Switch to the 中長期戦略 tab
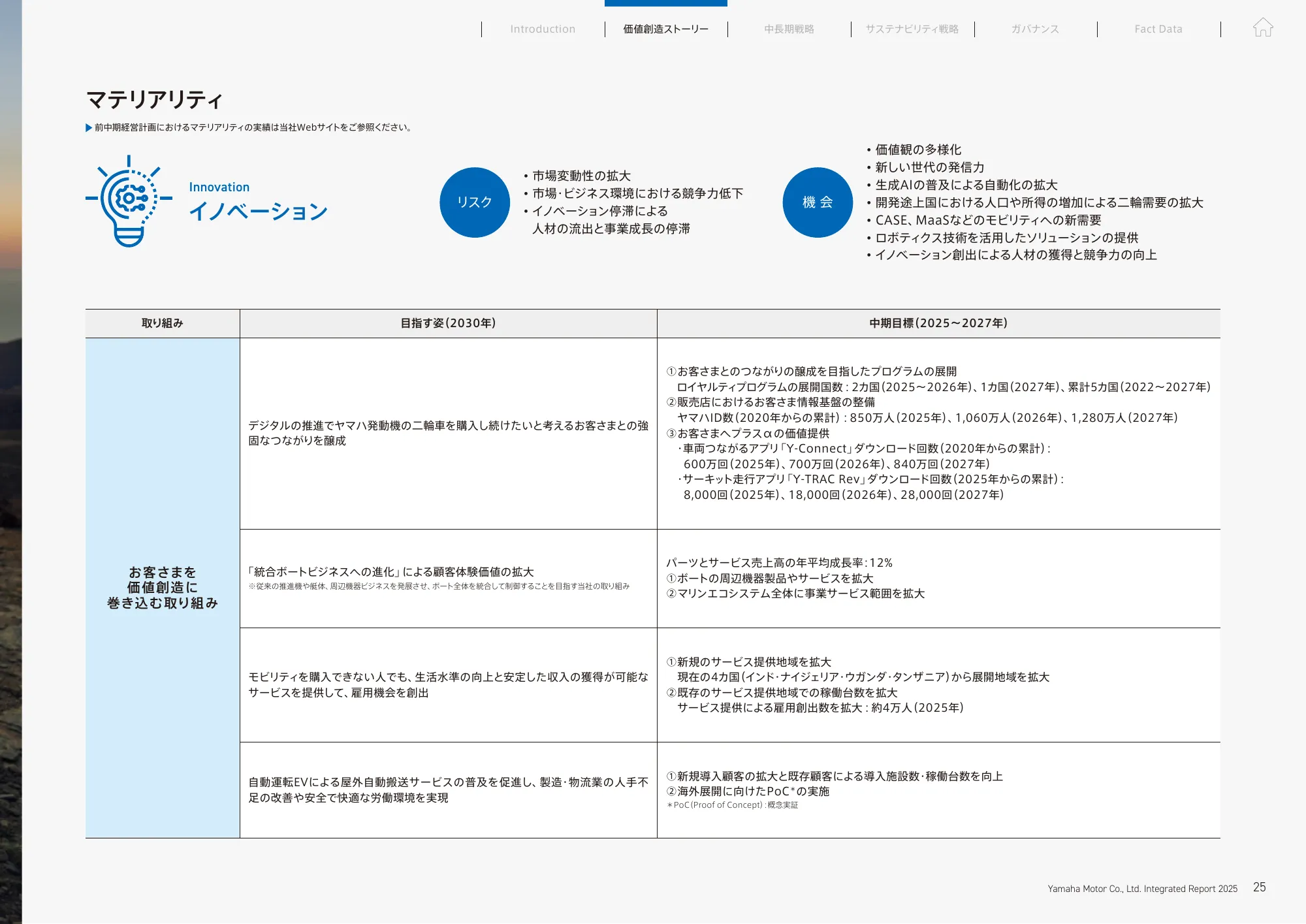The width and height of the screenshot is (1306, 924). point(789,29)
